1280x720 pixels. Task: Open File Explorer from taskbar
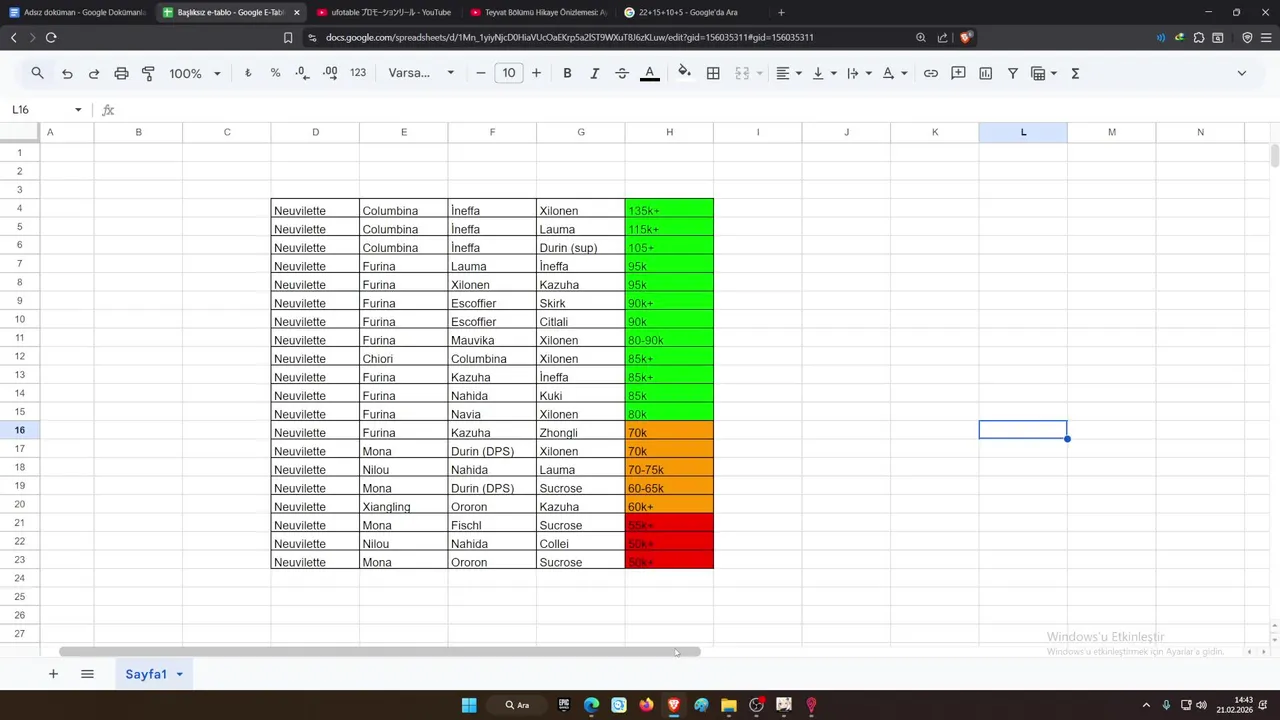pos(729,705)
